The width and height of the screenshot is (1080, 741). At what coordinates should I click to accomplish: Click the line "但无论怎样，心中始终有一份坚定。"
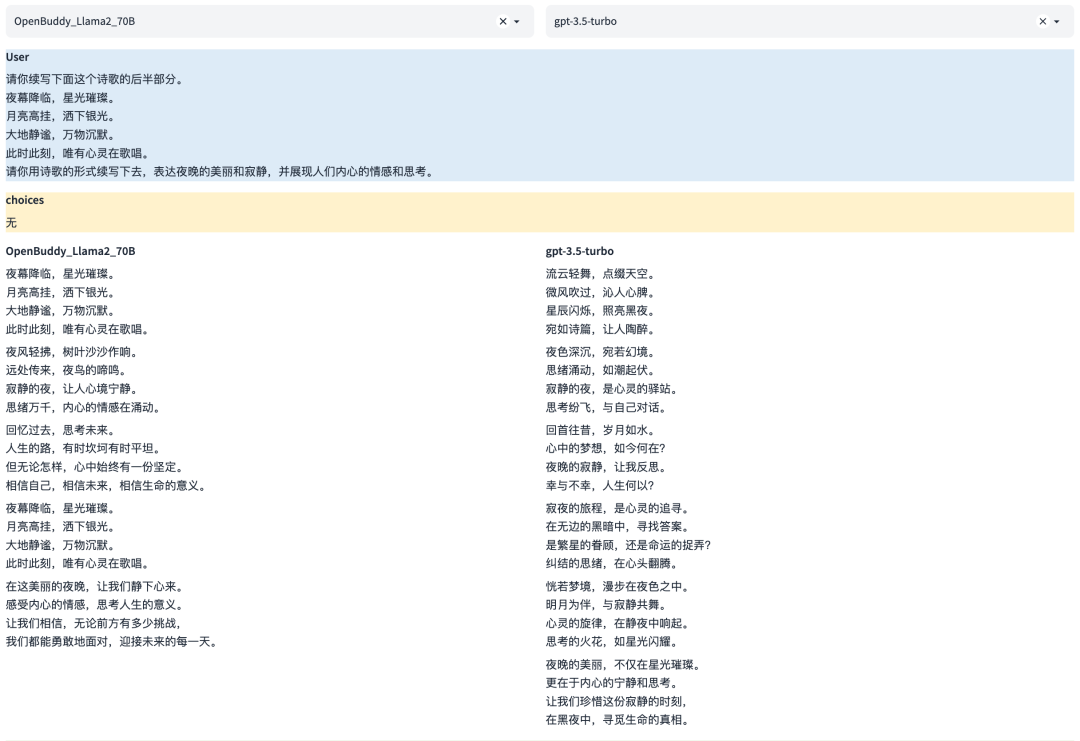click(x=96, y=467)
